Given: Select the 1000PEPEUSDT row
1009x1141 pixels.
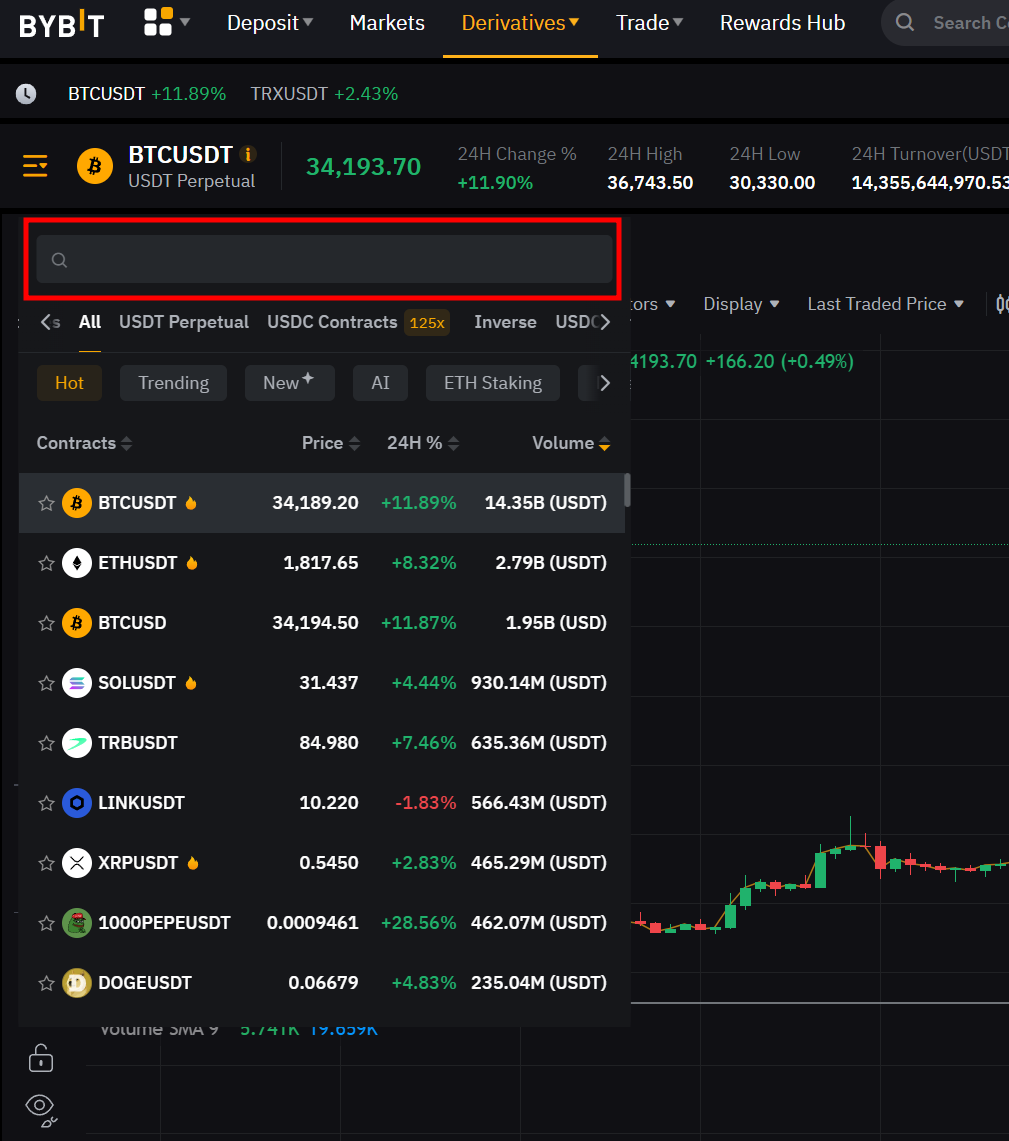Looking at the screenshot, I should (x=322, y=923).
